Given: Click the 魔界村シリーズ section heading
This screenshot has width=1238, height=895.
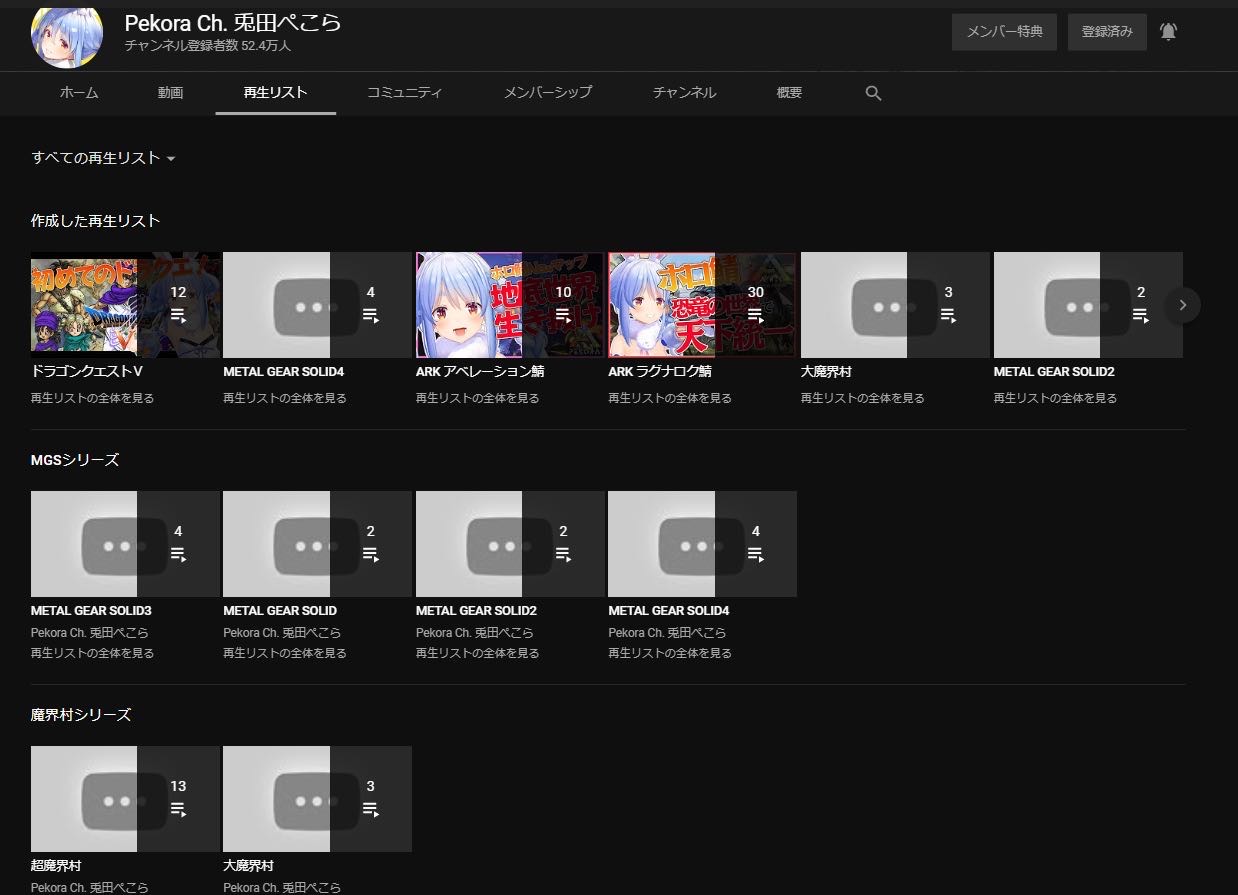Looking at the screenshot, I should [x=81, y=715].
